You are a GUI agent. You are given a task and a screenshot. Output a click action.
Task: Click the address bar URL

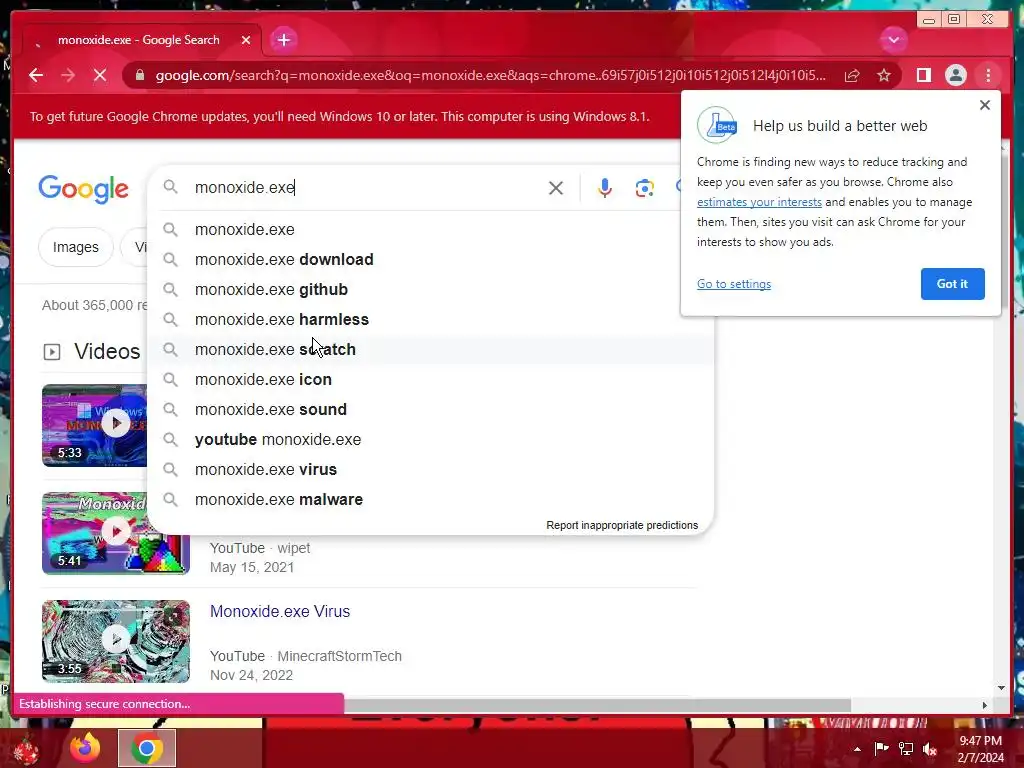(x=490, y=75)
